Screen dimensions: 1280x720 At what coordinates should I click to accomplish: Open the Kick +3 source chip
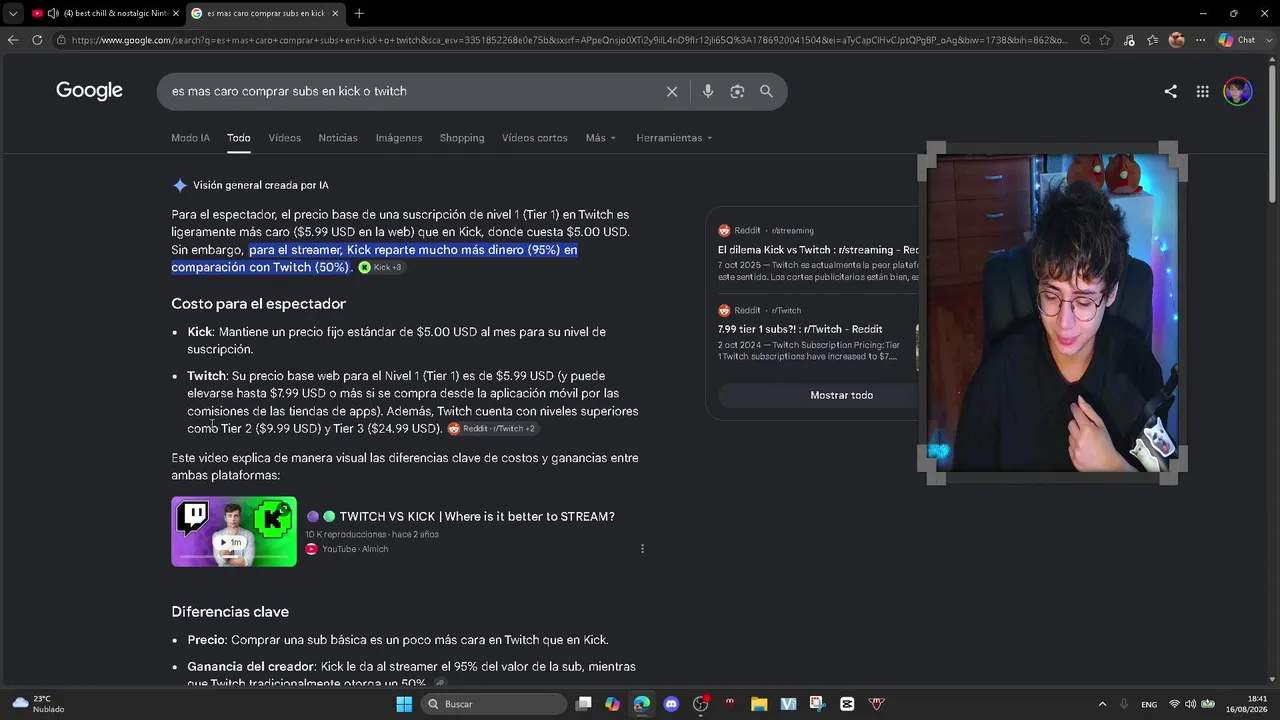[x=380, y=267]
